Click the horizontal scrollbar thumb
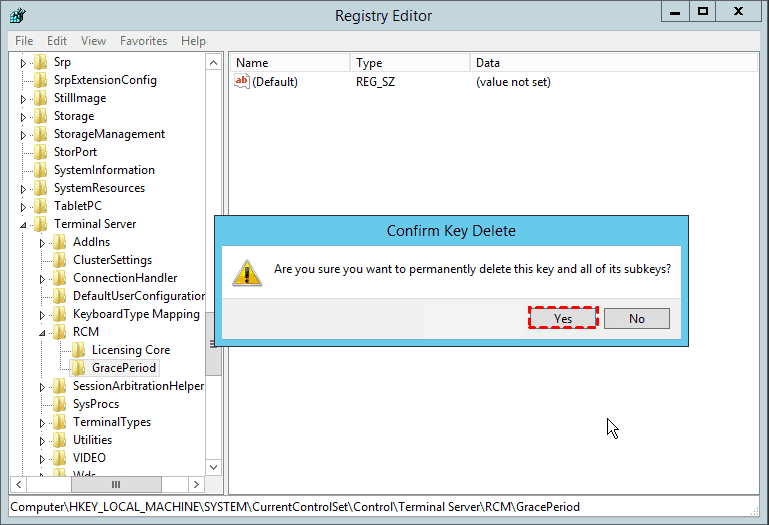This screenshot has width=769, height=525. [x=116, y=485]
